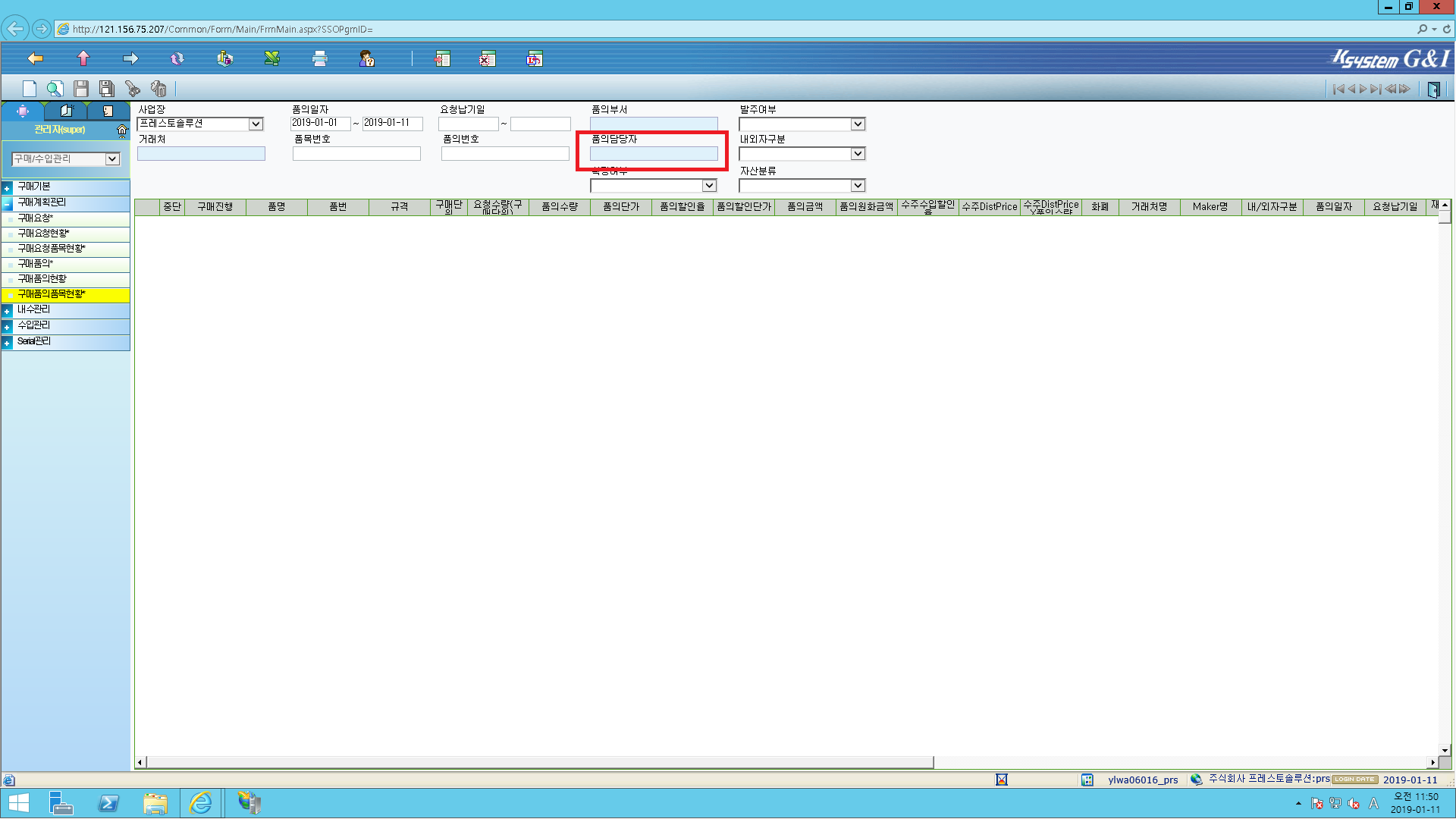This screenshot has height=819, width=1456.
Task: Click the first record navigation arrow
Action: tap(1338, 89)
